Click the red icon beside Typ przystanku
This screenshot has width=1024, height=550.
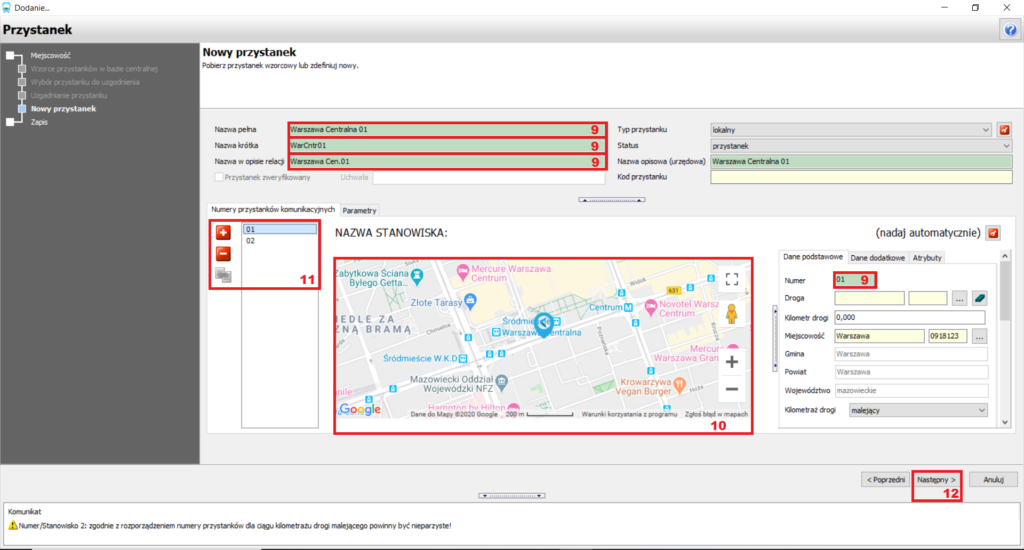click(1004, 130)
